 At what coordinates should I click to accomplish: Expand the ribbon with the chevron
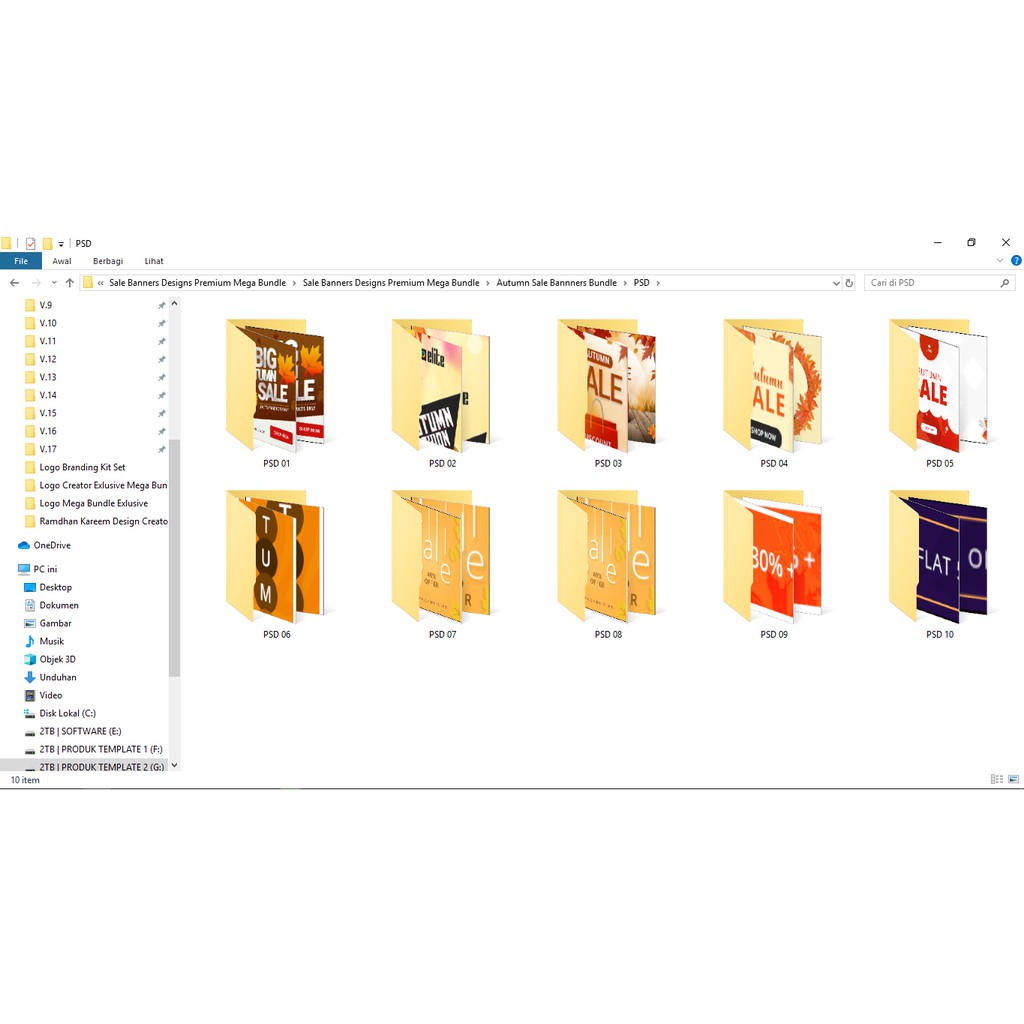coord(1000,261)
